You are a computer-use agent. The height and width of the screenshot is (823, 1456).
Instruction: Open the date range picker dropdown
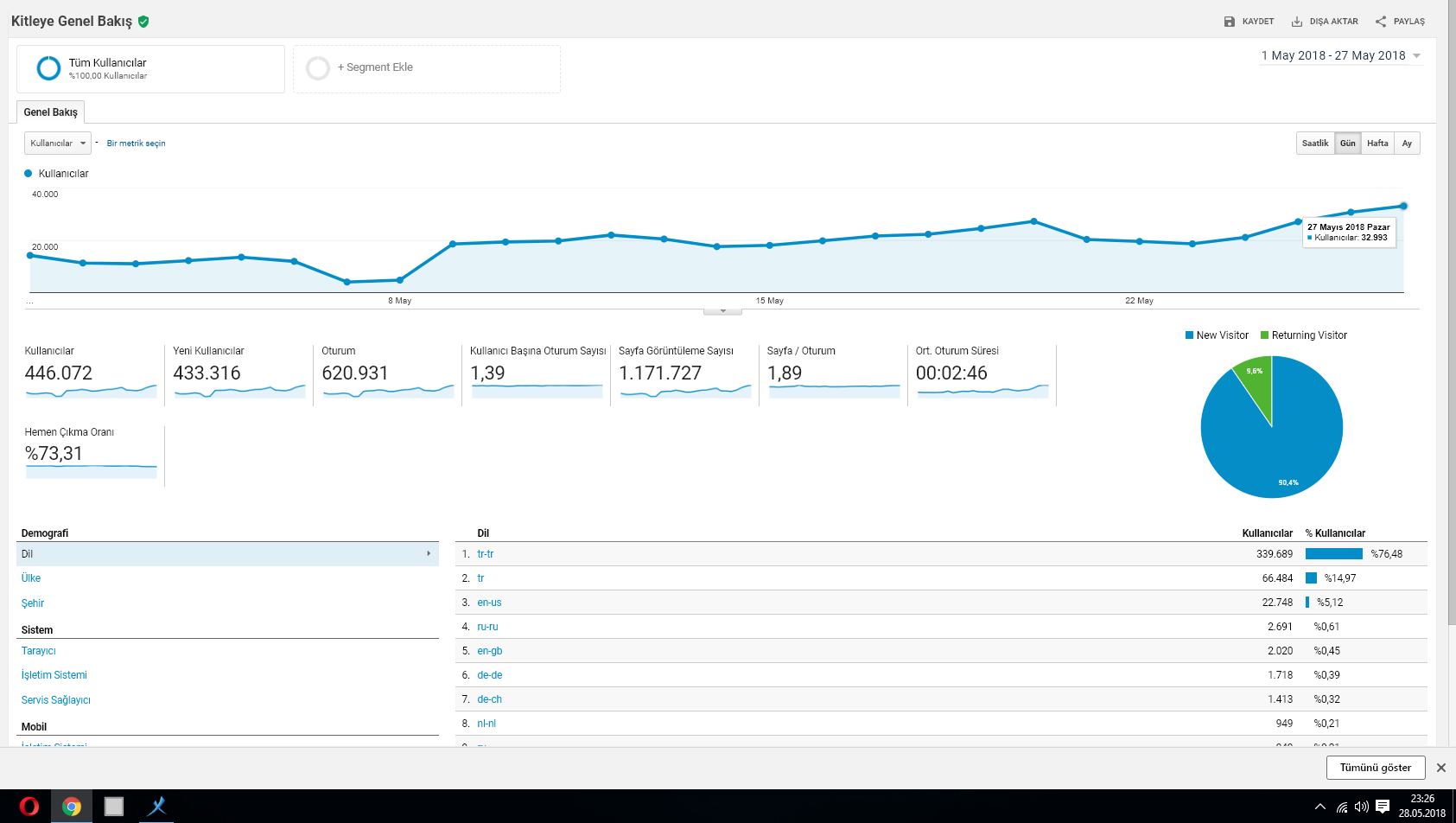click(x=1340, y=55)
